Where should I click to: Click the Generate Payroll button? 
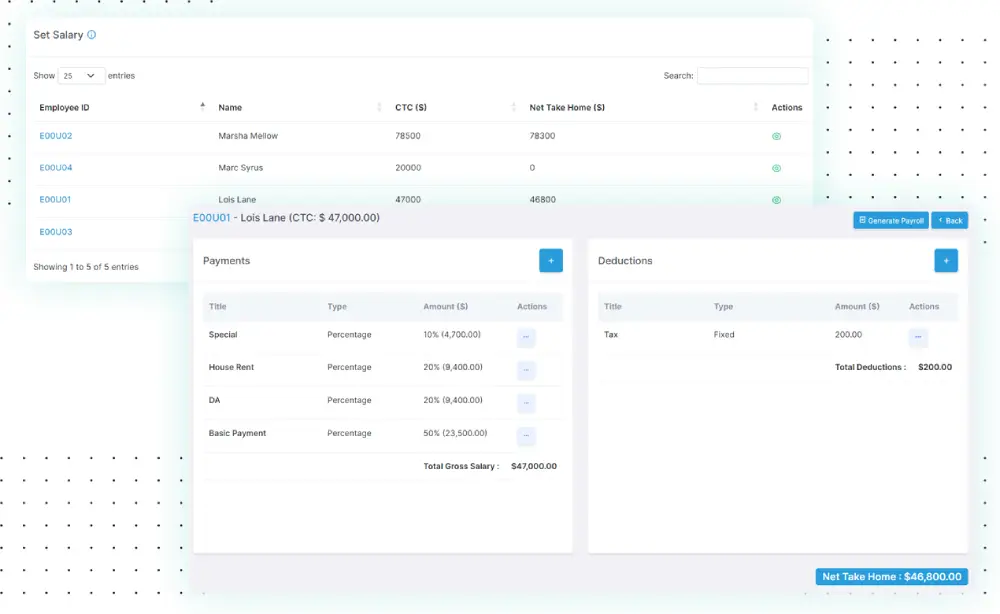click(x=891, y=220)
